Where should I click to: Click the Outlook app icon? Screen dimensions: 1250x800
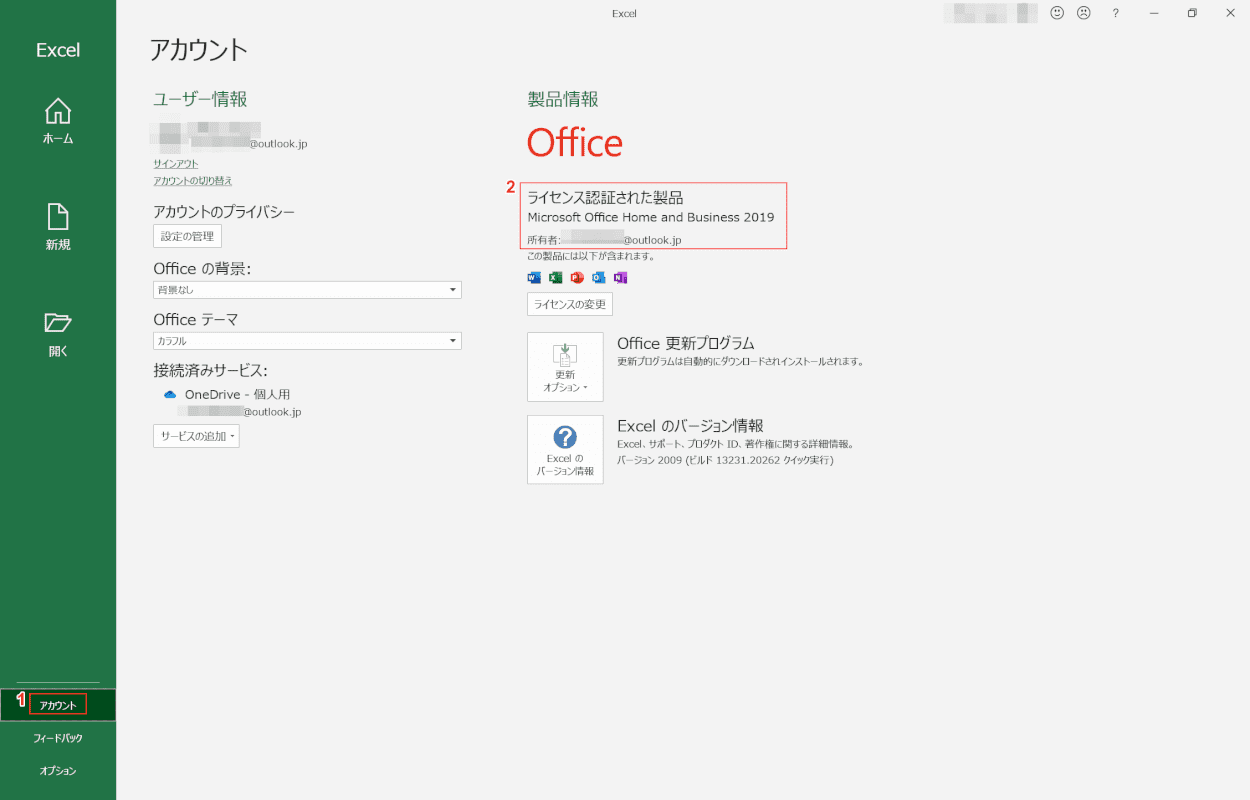(599, 277)
